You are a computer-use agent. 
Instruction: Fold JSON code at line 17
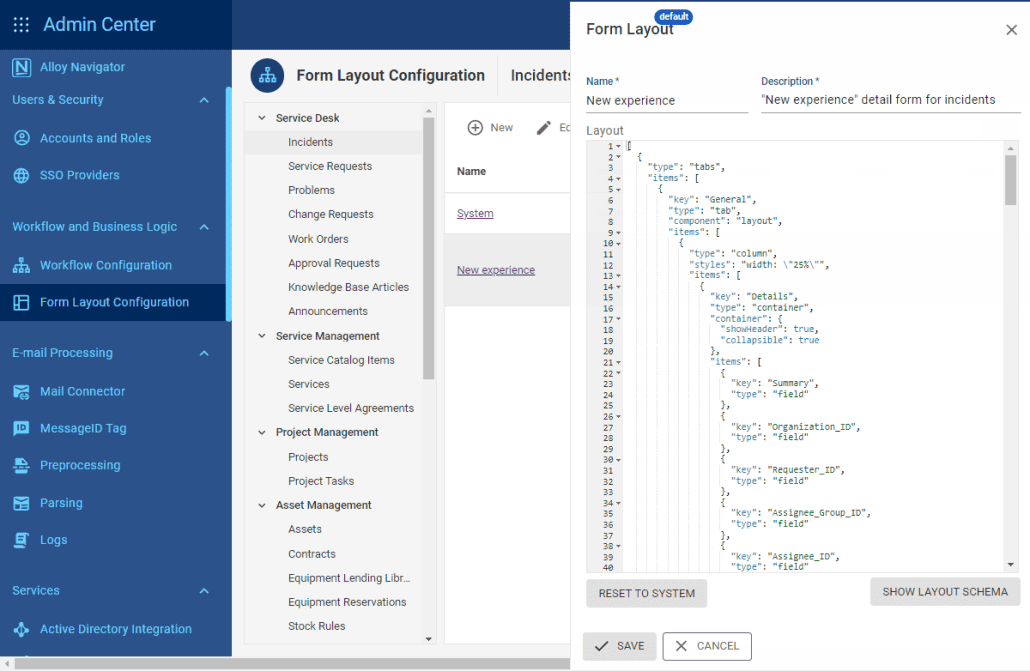(619, 319)
